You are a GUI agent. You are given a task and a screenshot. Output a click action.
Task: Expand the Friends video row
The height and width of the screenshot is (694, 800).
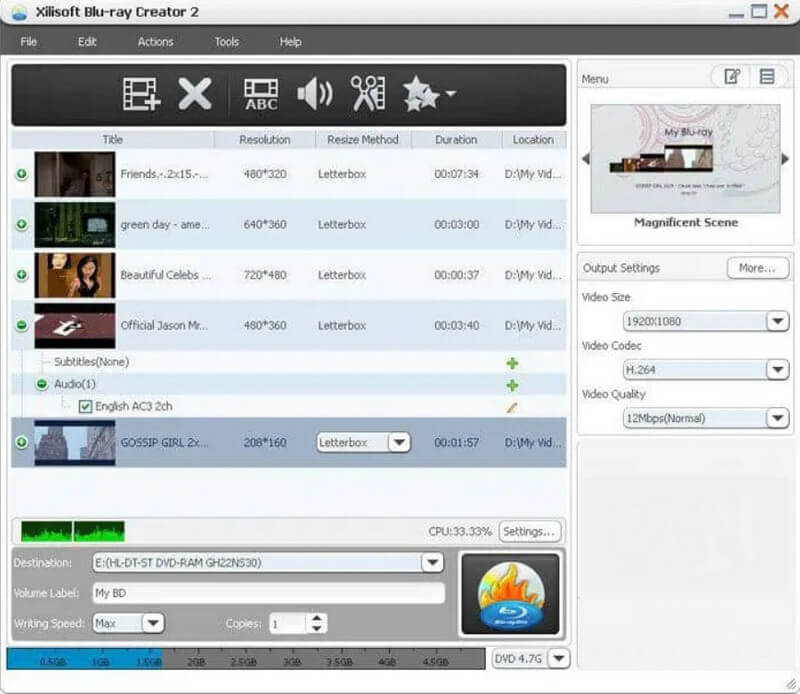point(21,174)
